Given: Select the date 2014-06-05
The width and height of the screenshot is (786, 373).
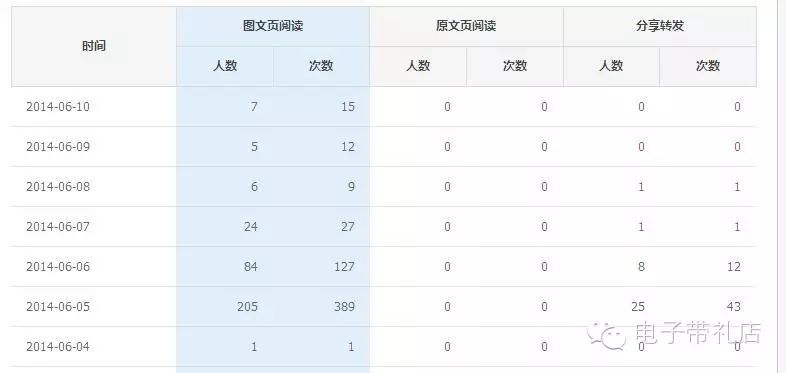Looking at the screenshot, I should coord(58,307).
